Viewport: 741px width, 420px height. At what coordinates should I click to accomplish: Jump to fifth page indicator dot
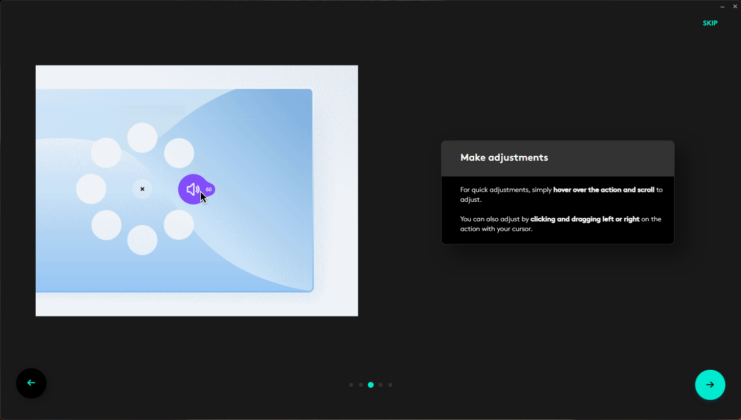click(x=390, y=385)
